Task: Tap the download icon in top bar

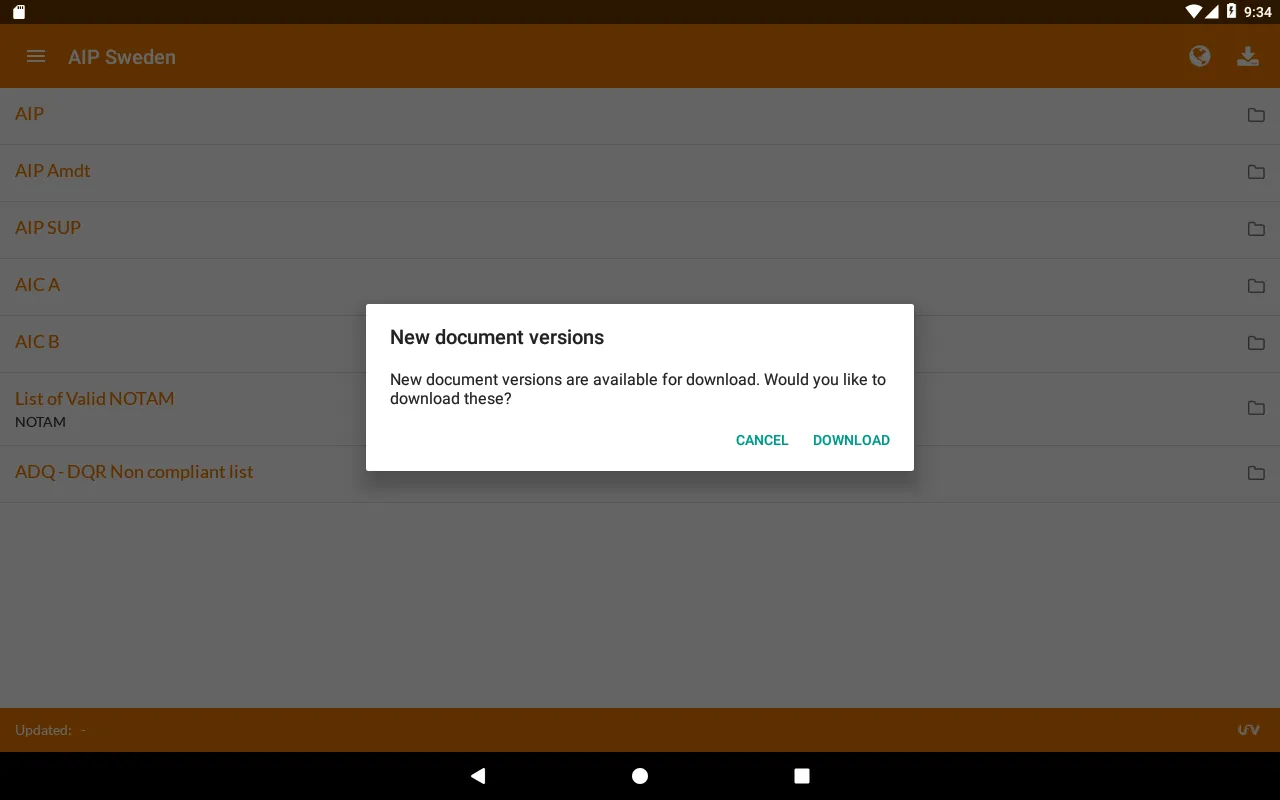Action: 1248,57
